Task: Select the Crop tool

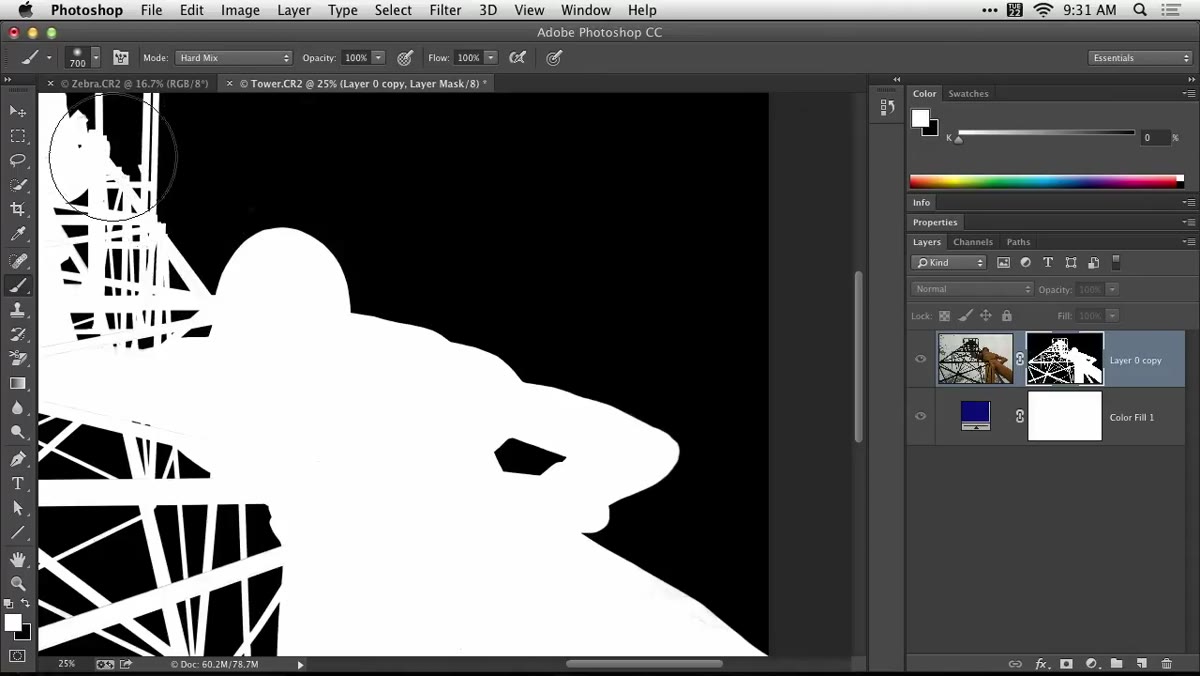Action: [x=18, y=209]
